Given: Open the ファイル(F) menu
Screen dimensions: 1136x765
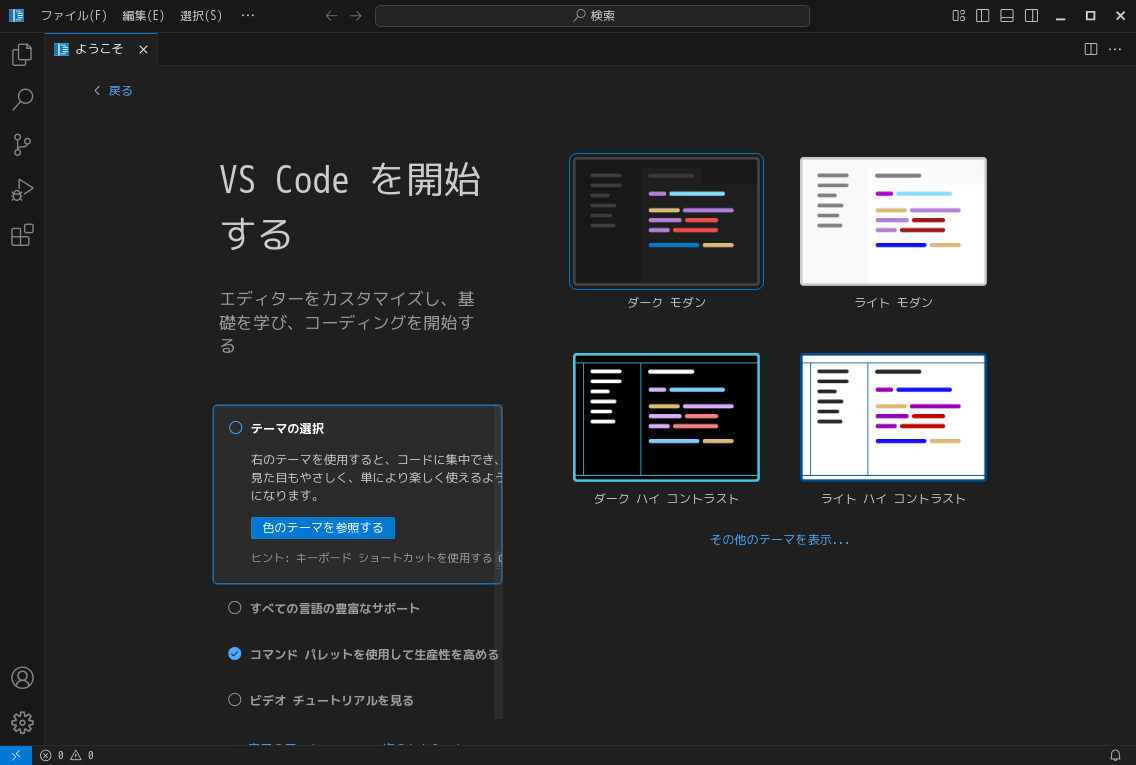Looking at the screenshot, I should pyautogui.click(x=74, y=15).
